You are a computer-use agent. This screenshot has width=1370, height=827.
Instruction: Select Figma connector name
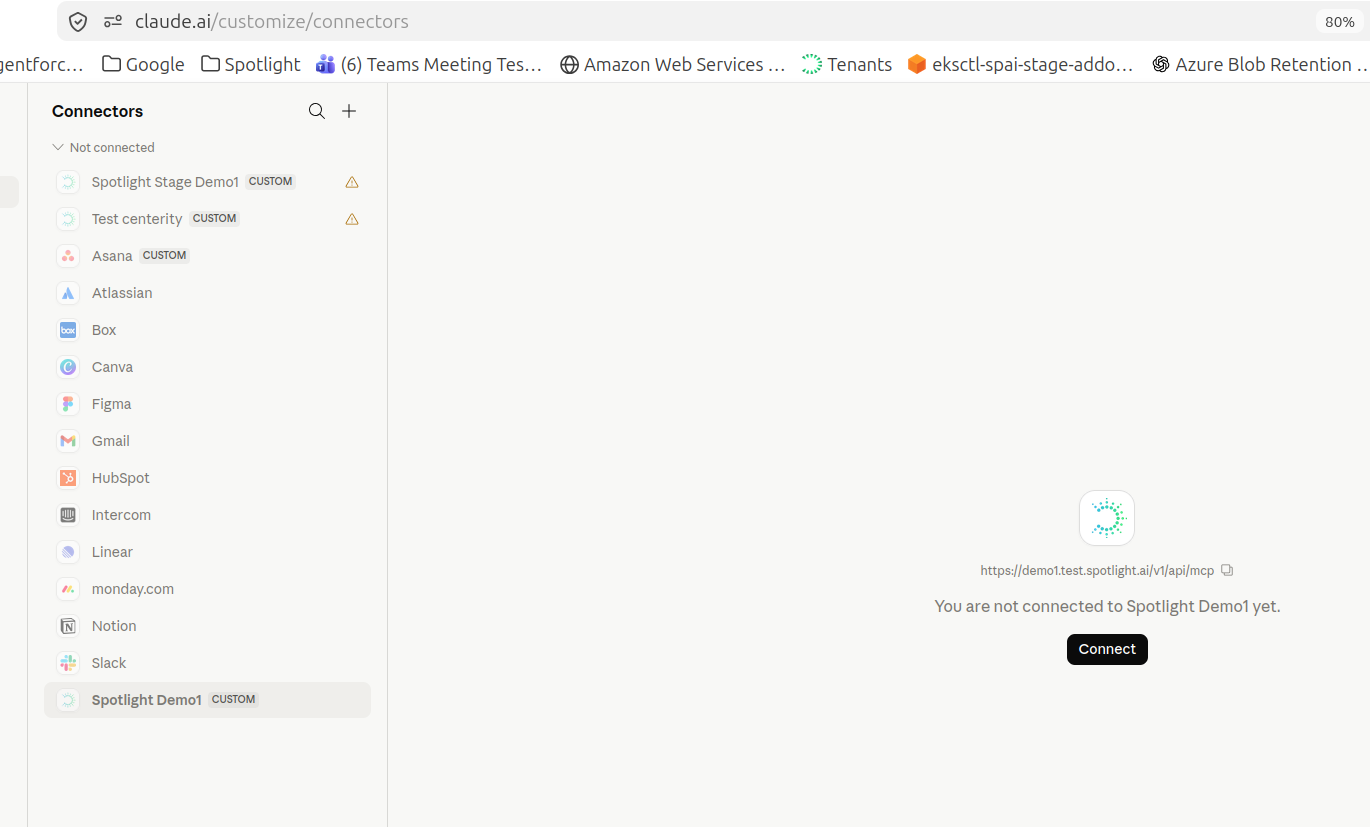pos(111,404)
